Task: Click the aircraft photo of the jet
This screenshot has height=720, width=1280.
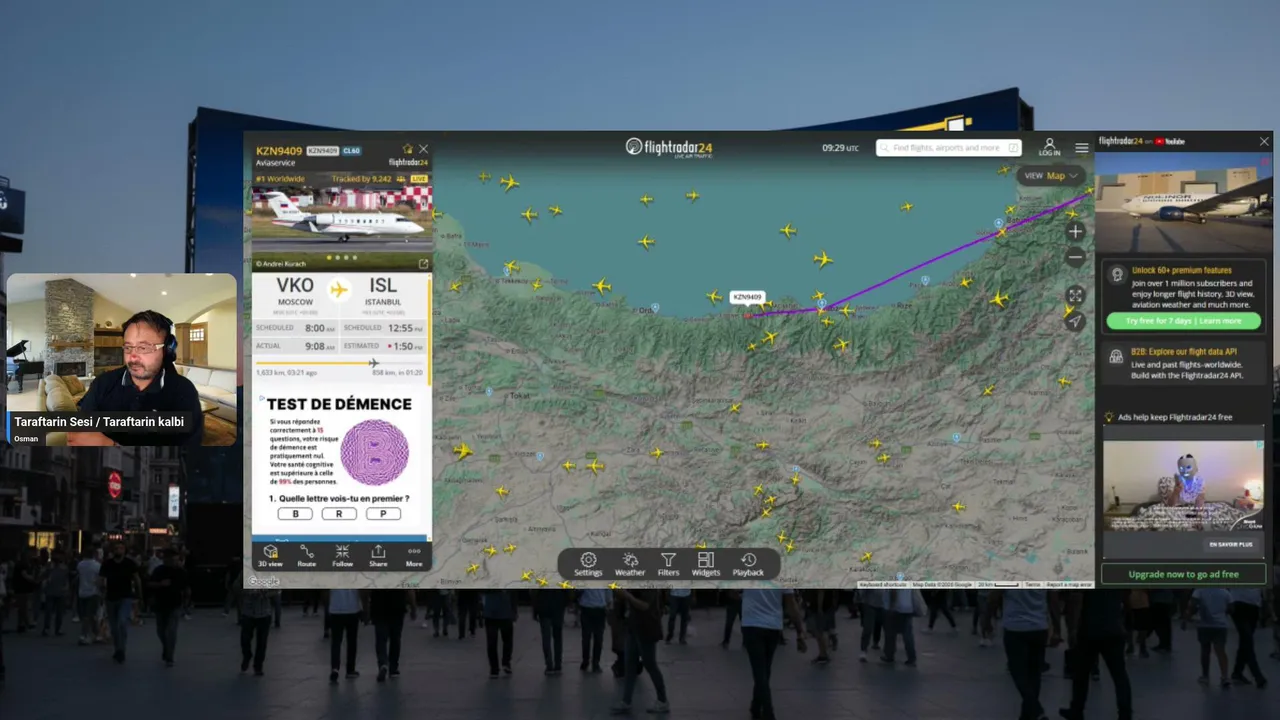Action: tap(342, 220)
